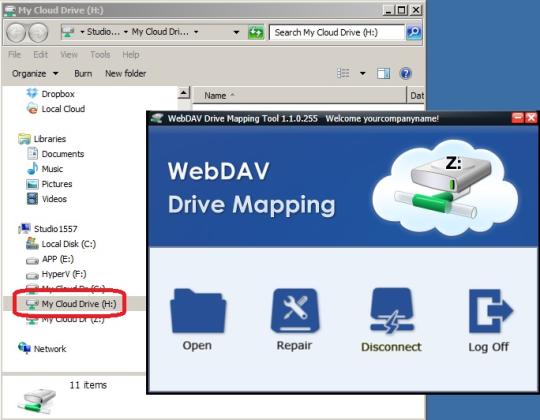Select the Pictures library
This screenshot has width=540, height=420.
[57, 184]
